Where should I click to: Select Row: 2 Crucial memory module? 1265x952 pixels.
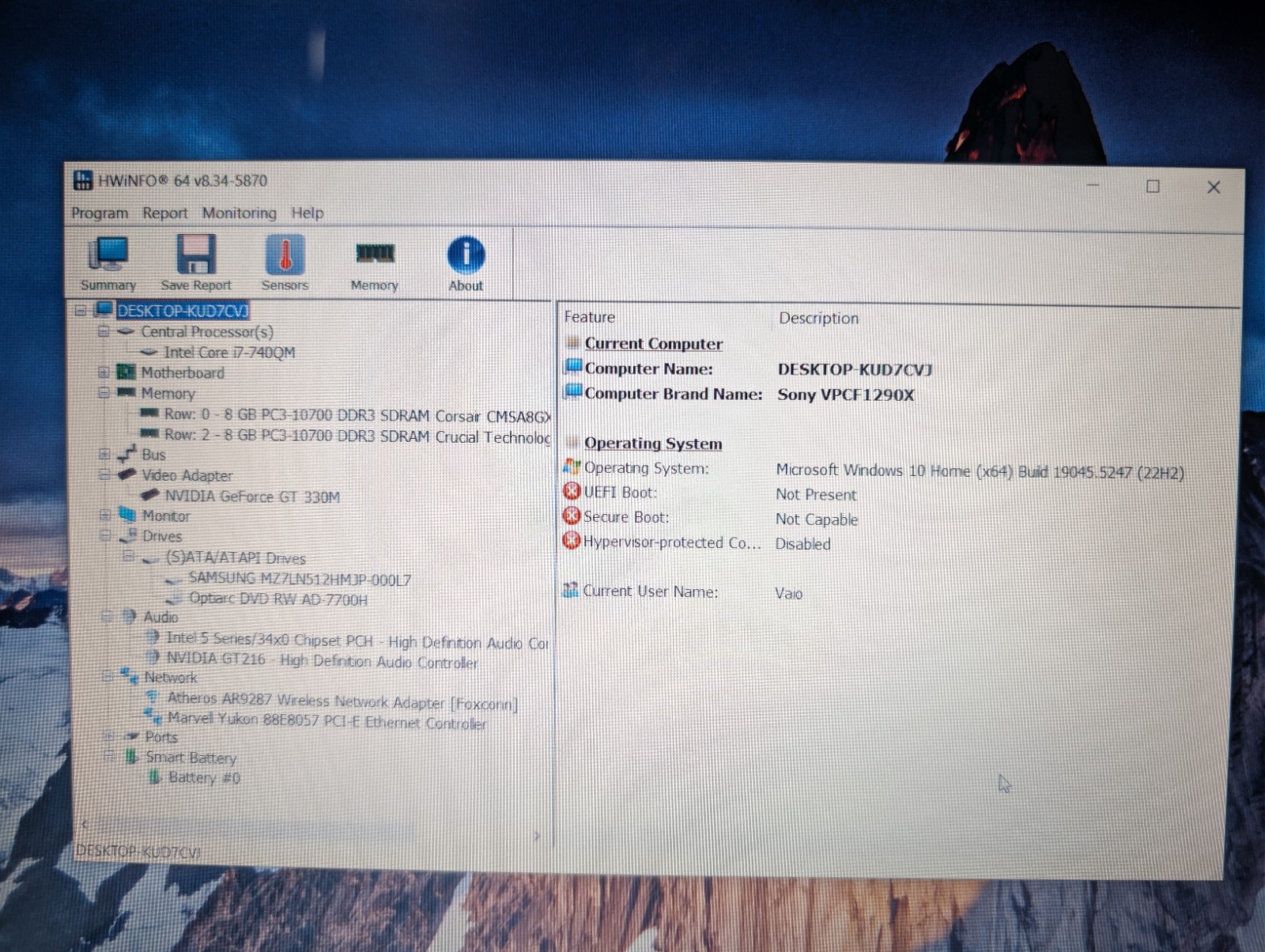[357, 436]
